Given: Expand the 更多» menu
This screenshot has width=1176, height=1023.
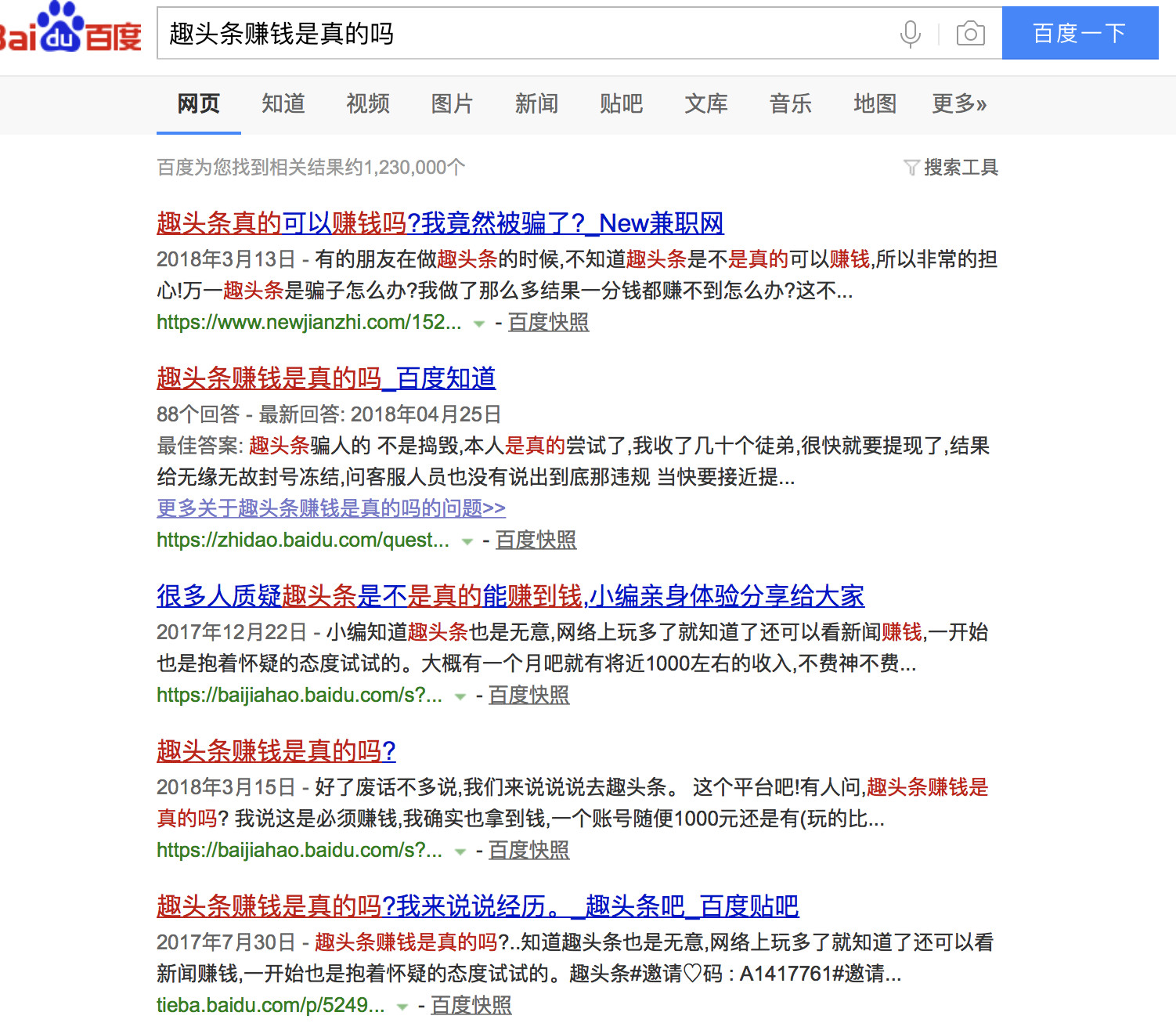Looking at the screenshot, I should coord(959,103).
